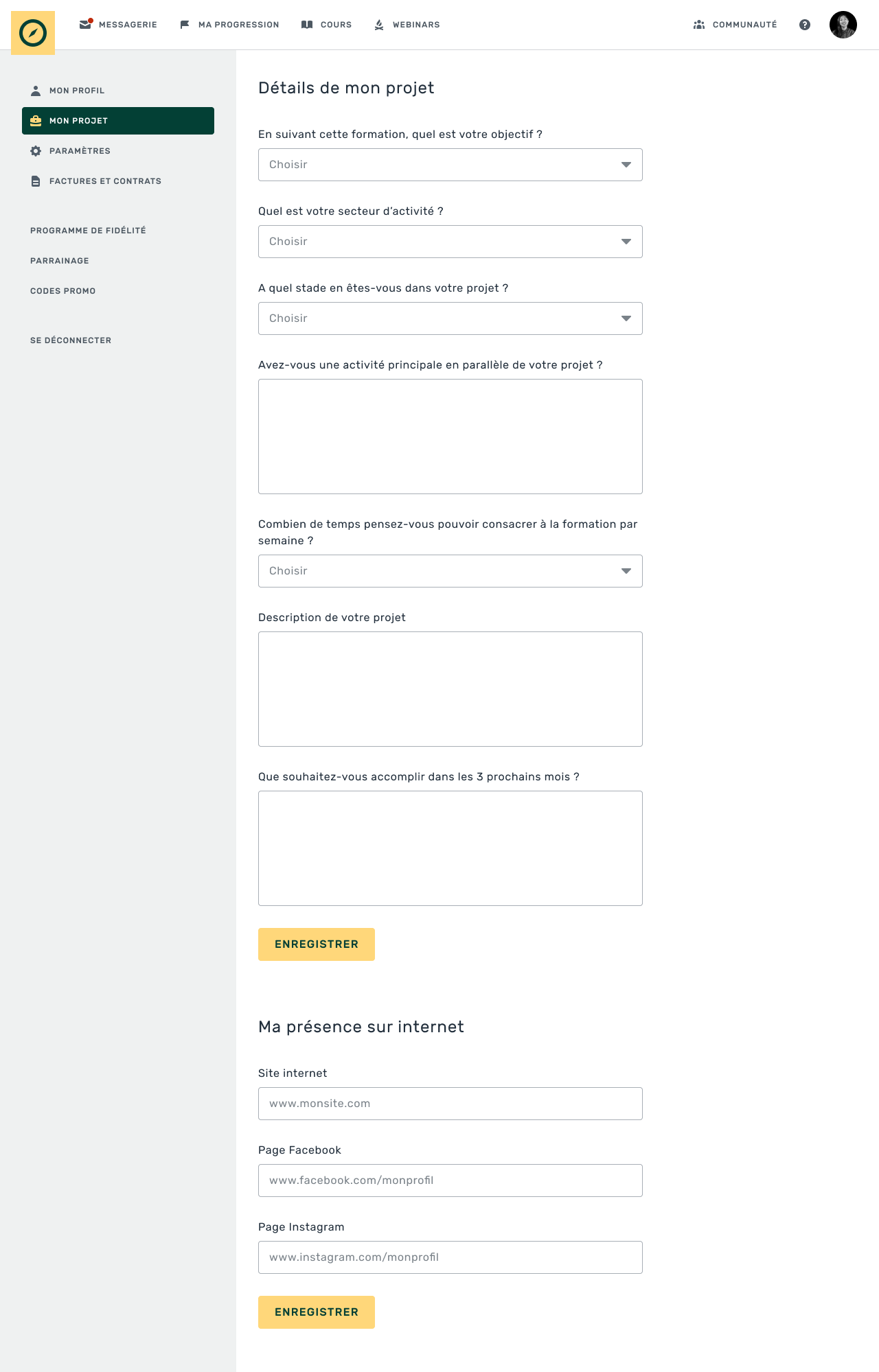Save internet presence with Enregistrer button
Viewport: 879px width, 1372px height.
[x=316, y=1312]
